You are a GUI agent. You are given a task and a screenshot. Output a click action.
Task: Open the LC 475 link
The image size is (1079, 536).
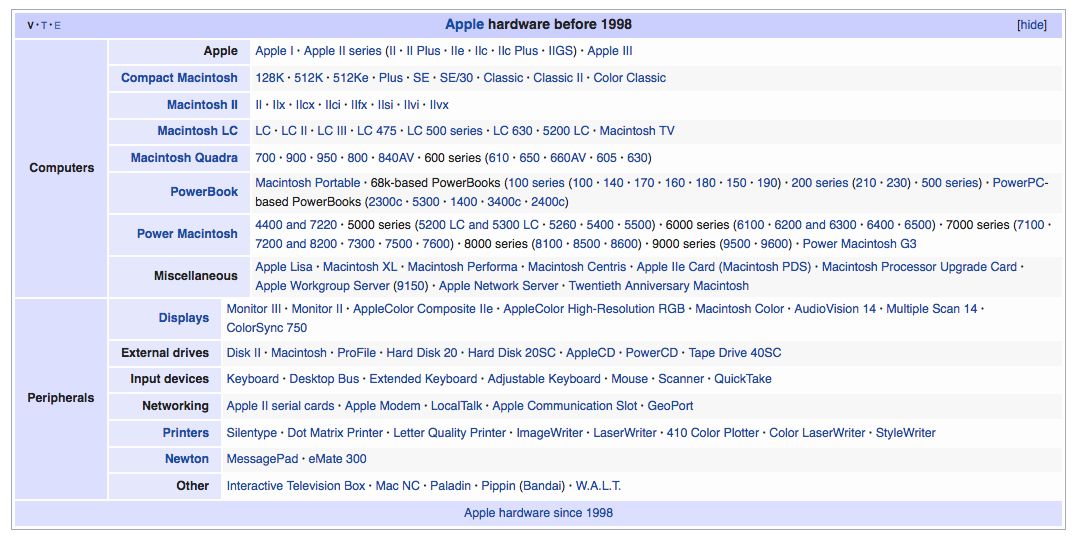click(x=377, y=131)
